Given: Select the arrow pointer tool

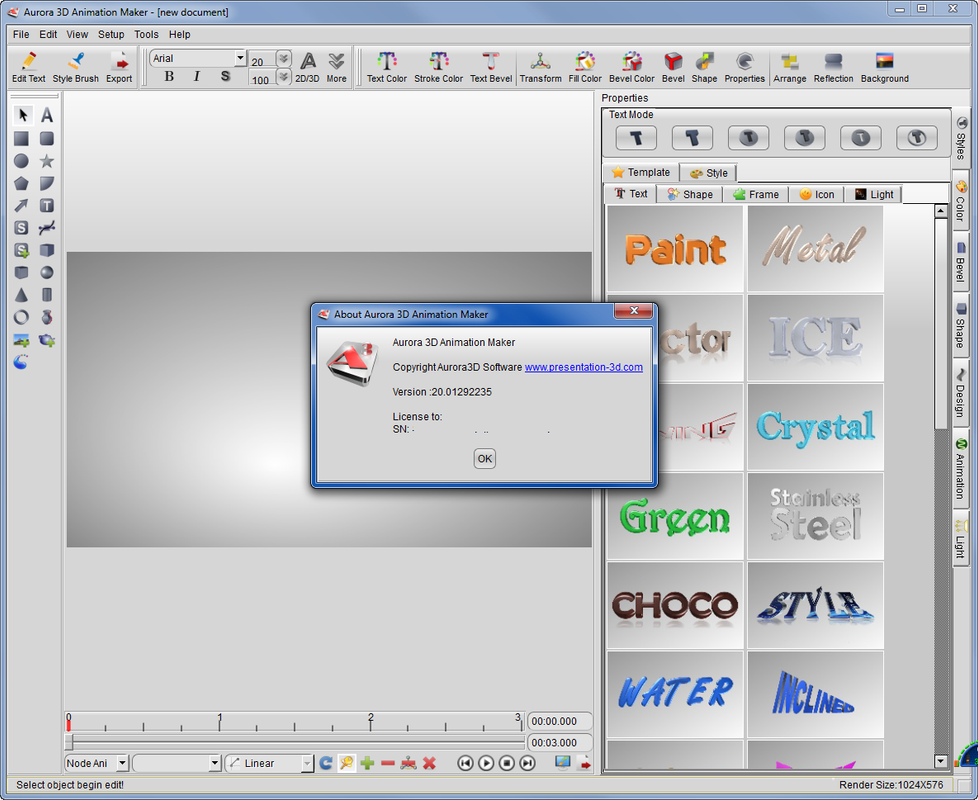Looking at the screenshot, I should 23,115.
